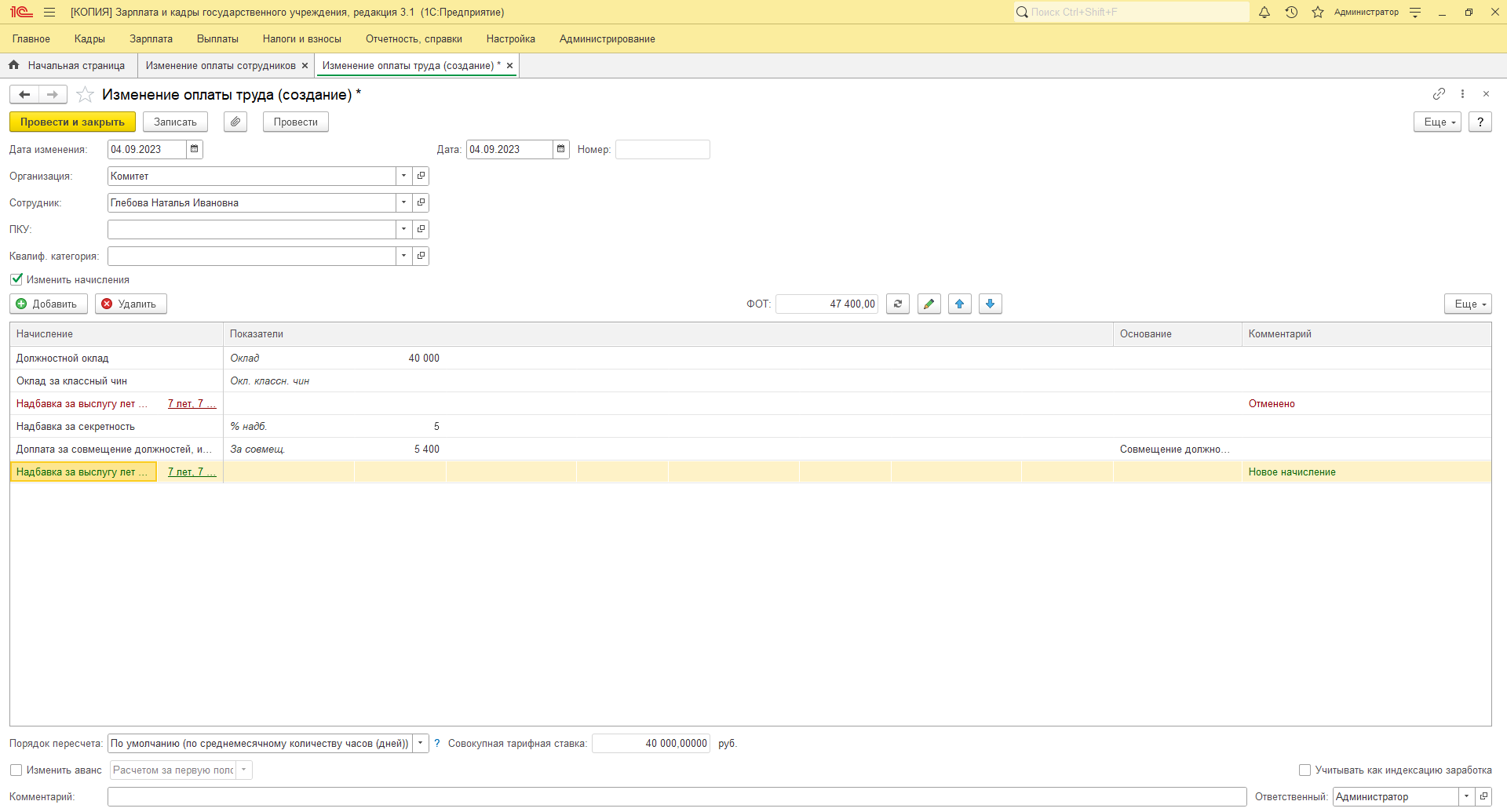This screenshot has width=1507, height=812.
Task: Go forward with the right arrow button
Action: pos(53,95)
